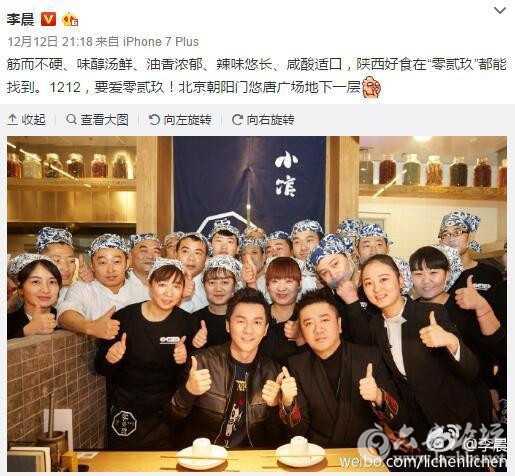This screenshot has height=476, width=515.
Task: Click the magnifier icon beside 查看大图
Action: [x=71, y=119]
